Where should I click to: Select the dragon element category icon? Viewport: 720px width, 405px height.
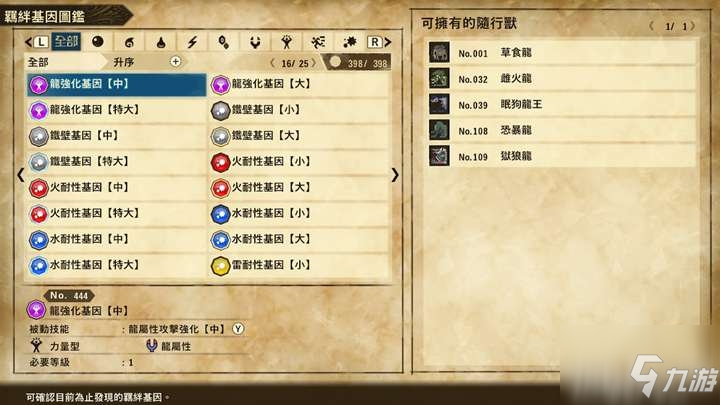point(255,42)
